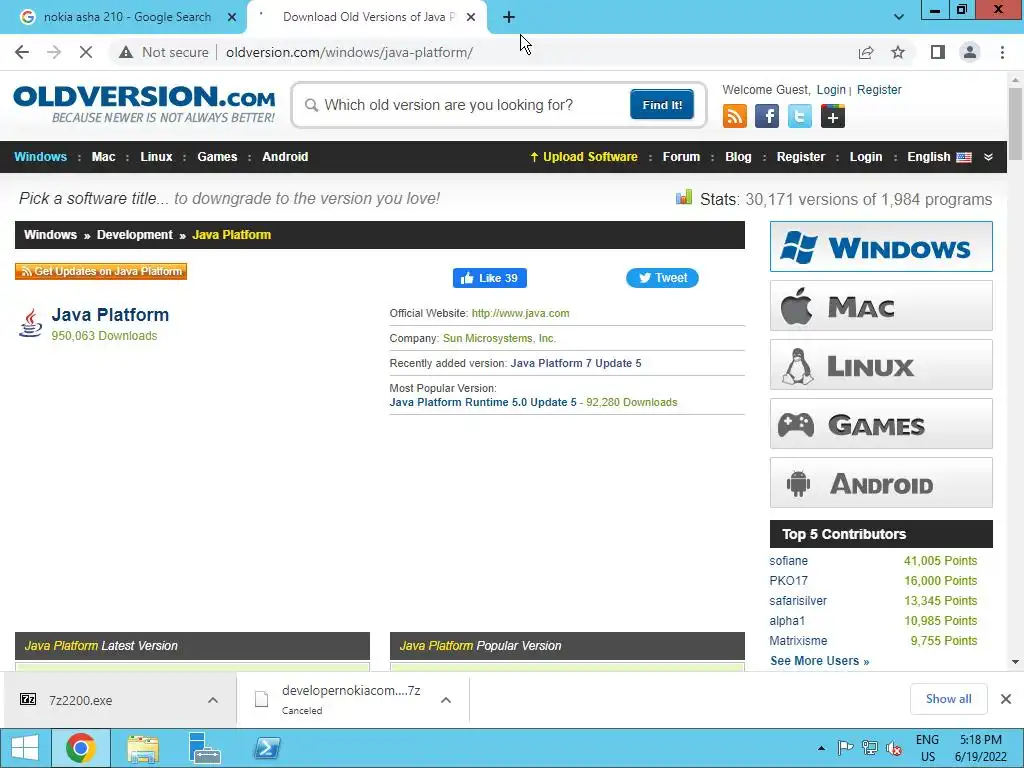Click the Development breadcrumb
Screen dimensions: 1024x768
tap(135, 235)
